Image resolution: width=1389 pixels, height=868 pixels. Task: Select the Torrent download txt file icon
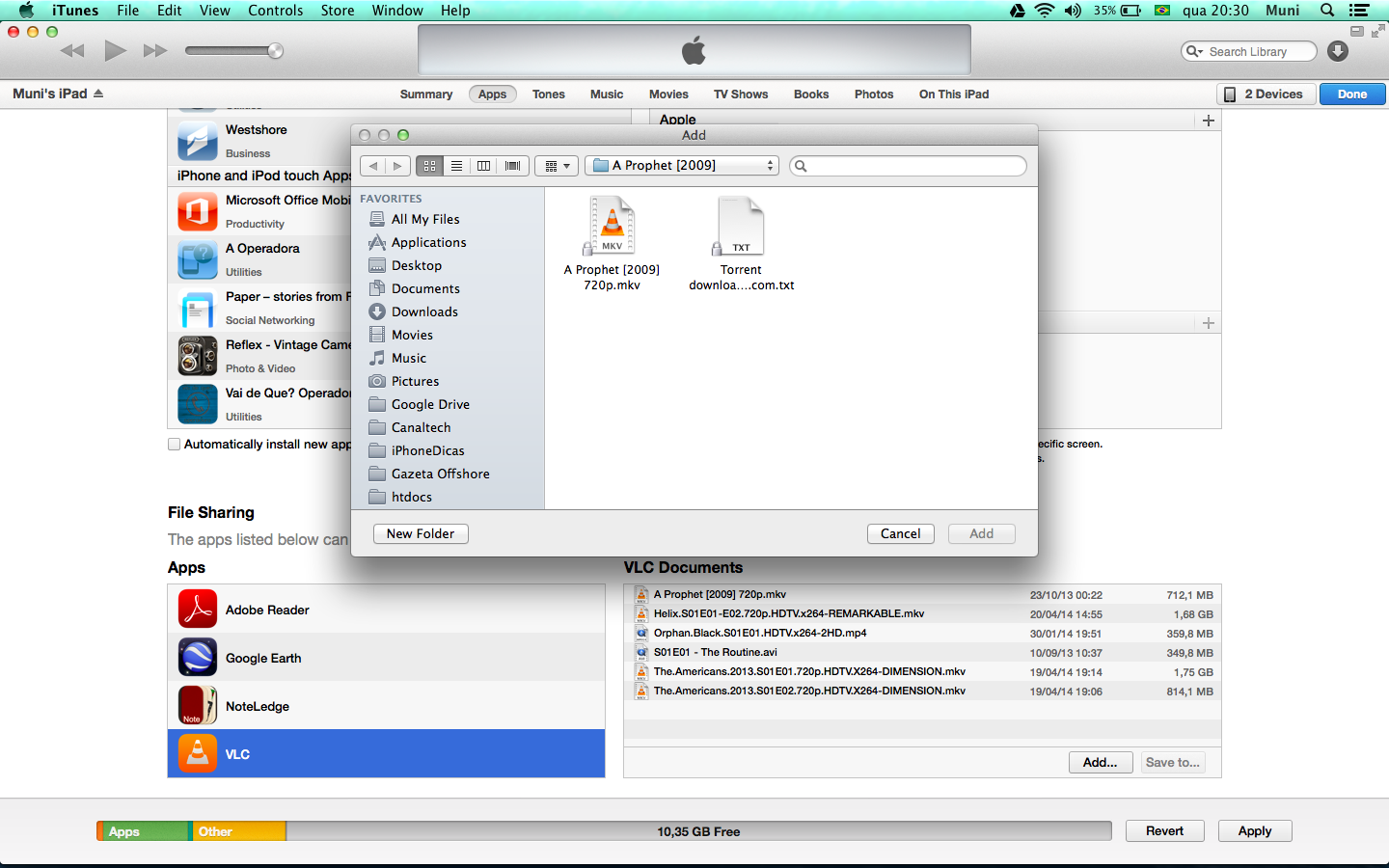(740, 226)
